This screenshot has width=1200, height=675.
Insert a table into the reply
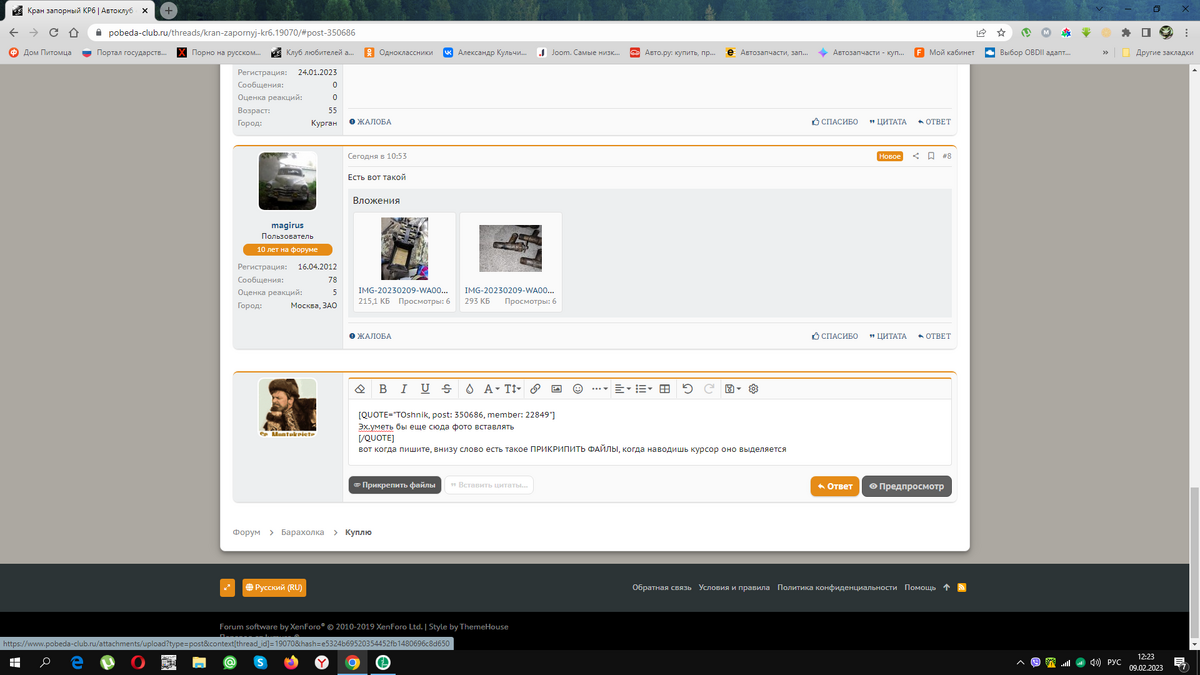tap(665, 389)
